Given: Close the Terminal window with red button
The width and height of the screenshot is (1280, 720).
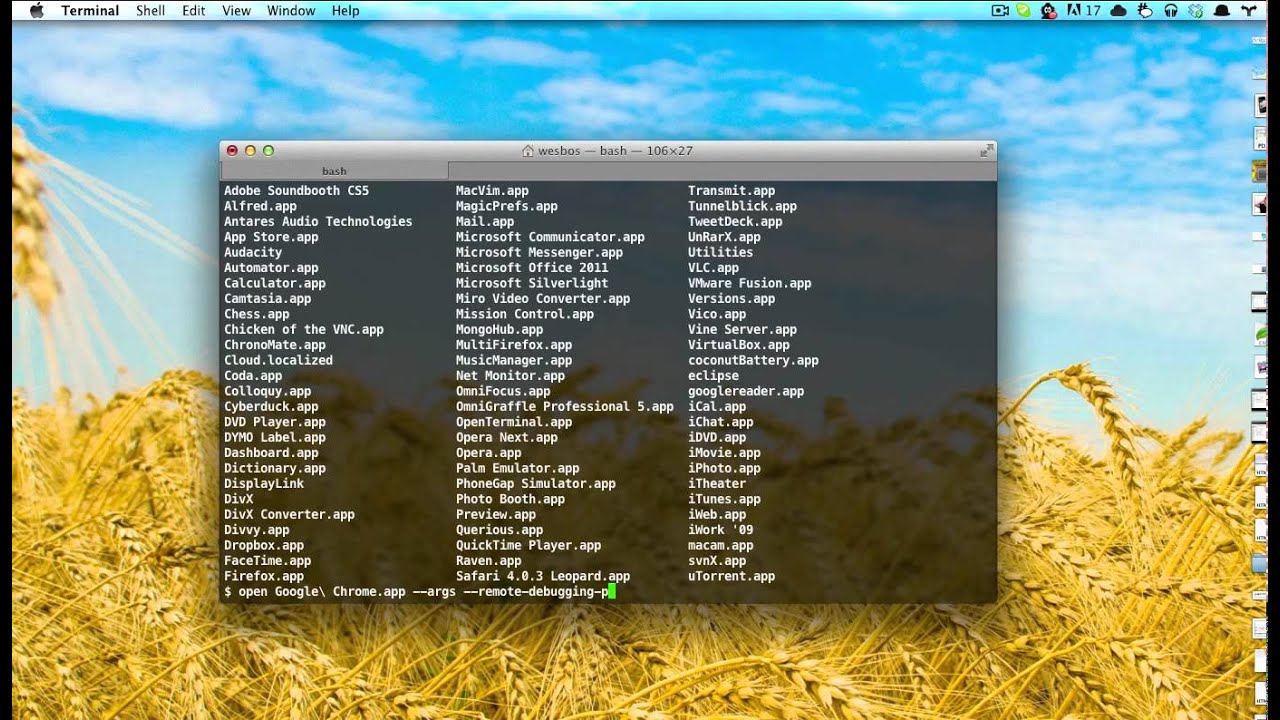Looking at the screenshot, I should click(232, 151).
